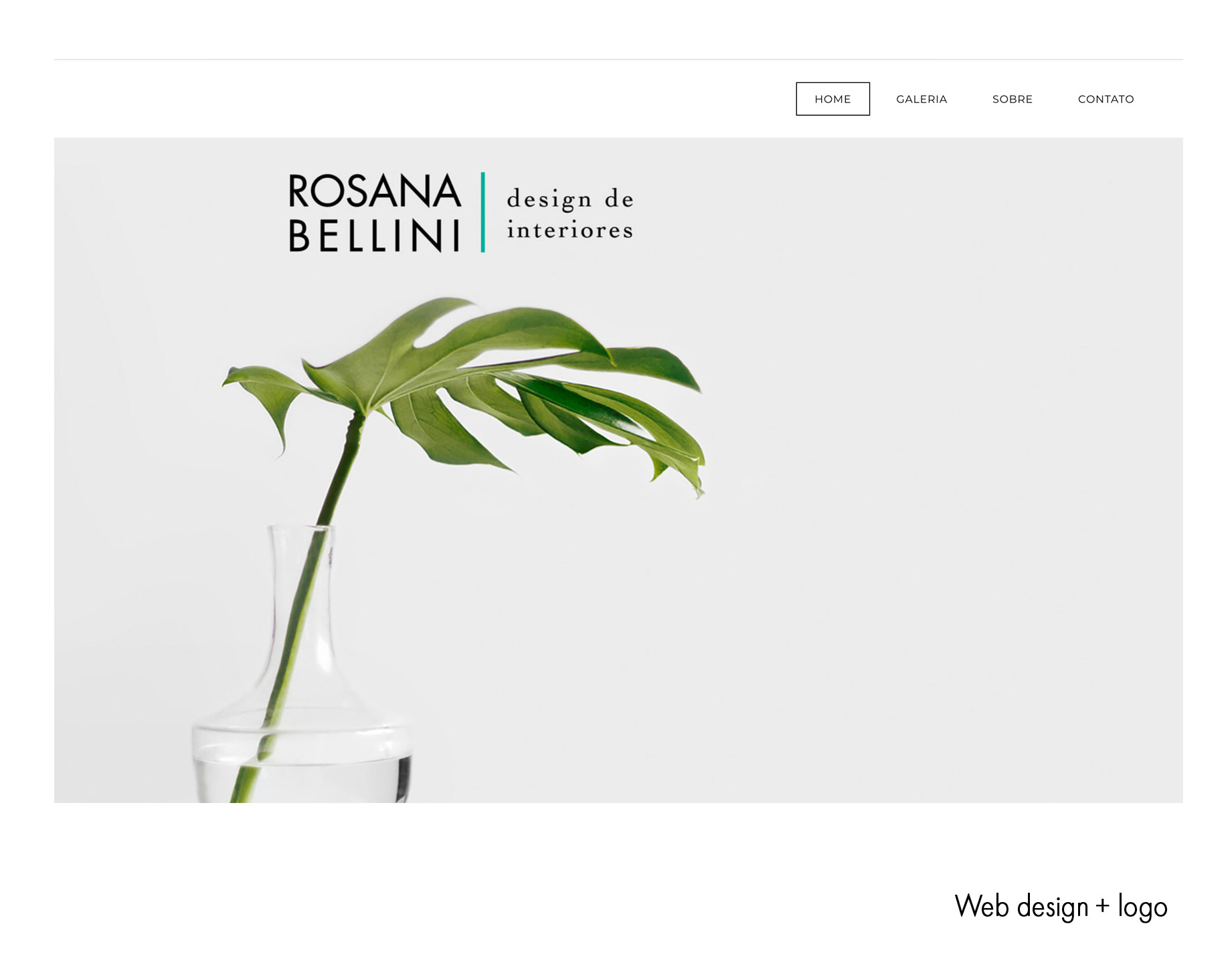This screenshot has width=1232, height=969.
Task: Select the 'design de' tagline text
Action: pos(569,199)
